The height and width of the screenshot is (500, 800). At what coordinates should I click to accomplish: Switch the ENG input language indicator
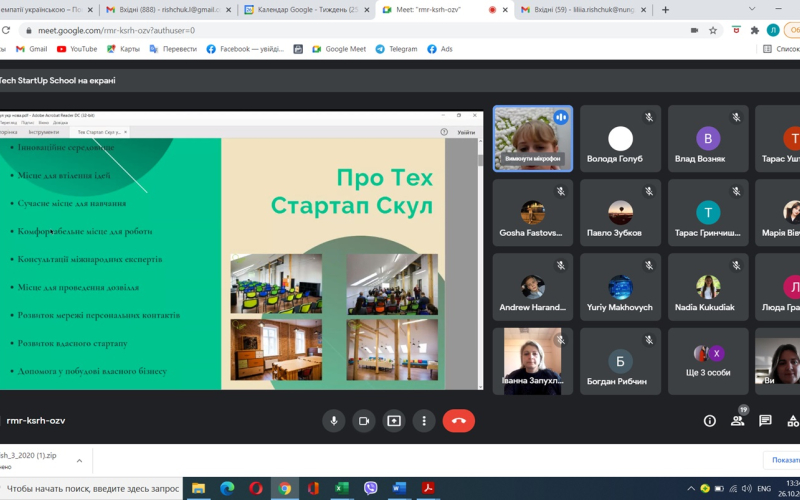click(764, 489)
